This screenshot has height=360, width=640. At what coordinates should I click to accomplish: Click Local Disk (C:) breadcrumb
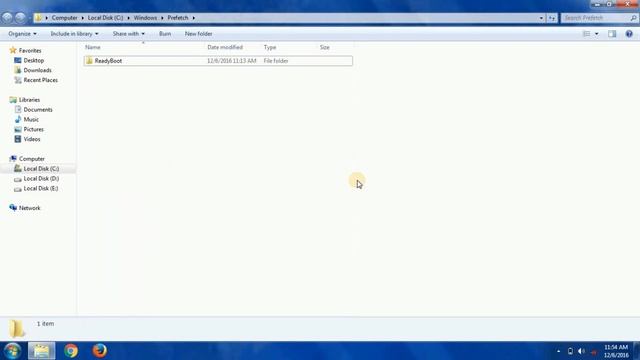coord(105,18)
